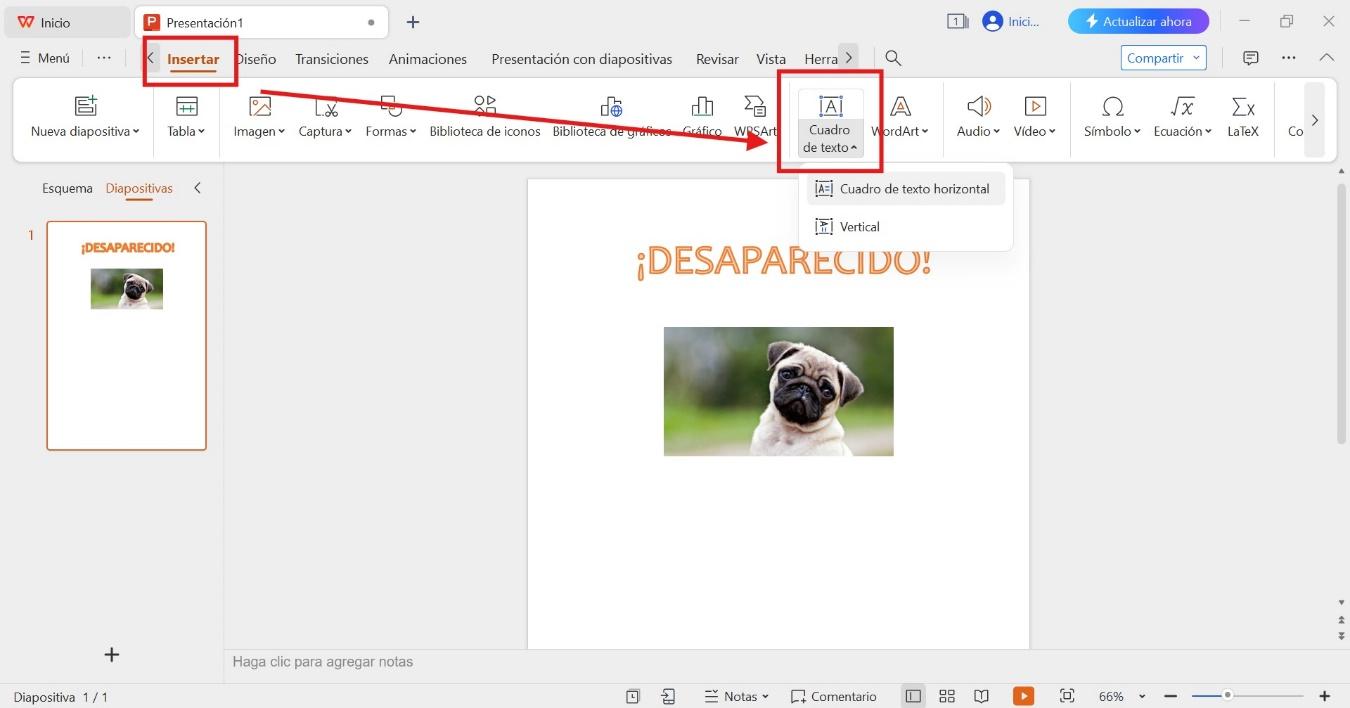Viewport: 1350px width, 708px height.
Task: Select slide 1 thumbnail in the panel
Action: [x=126, y=335]
